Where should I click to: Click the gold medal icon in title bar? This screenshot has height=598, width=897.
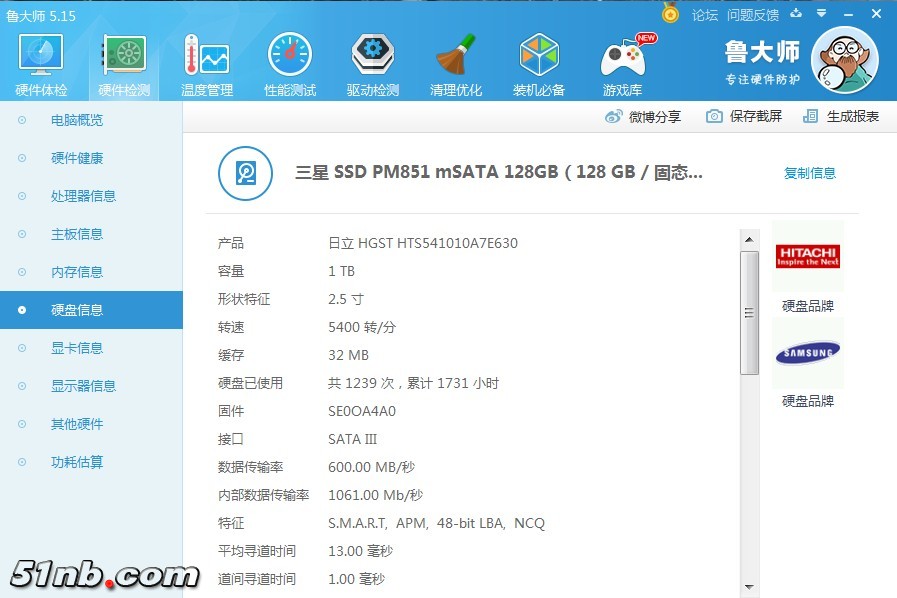point(670,14)
